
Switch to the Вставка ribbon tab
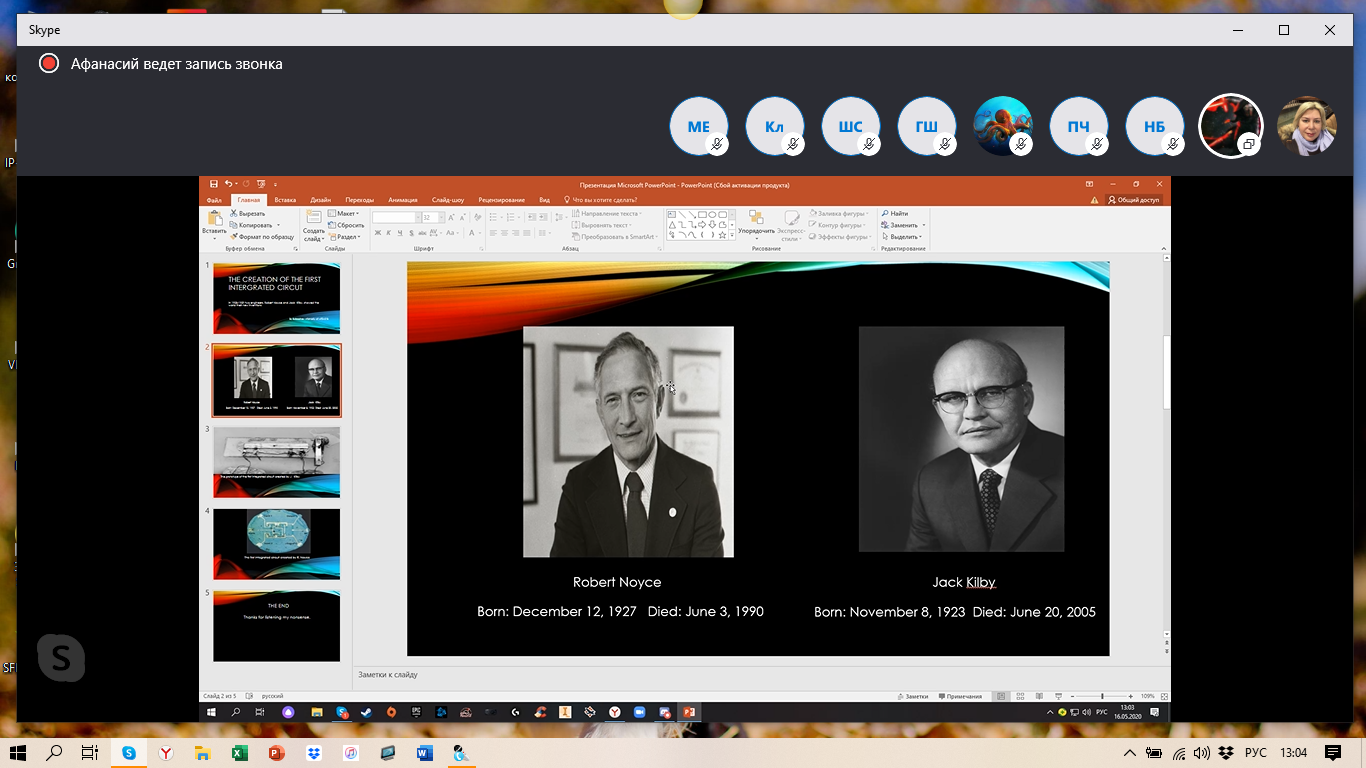pos(285,200)
